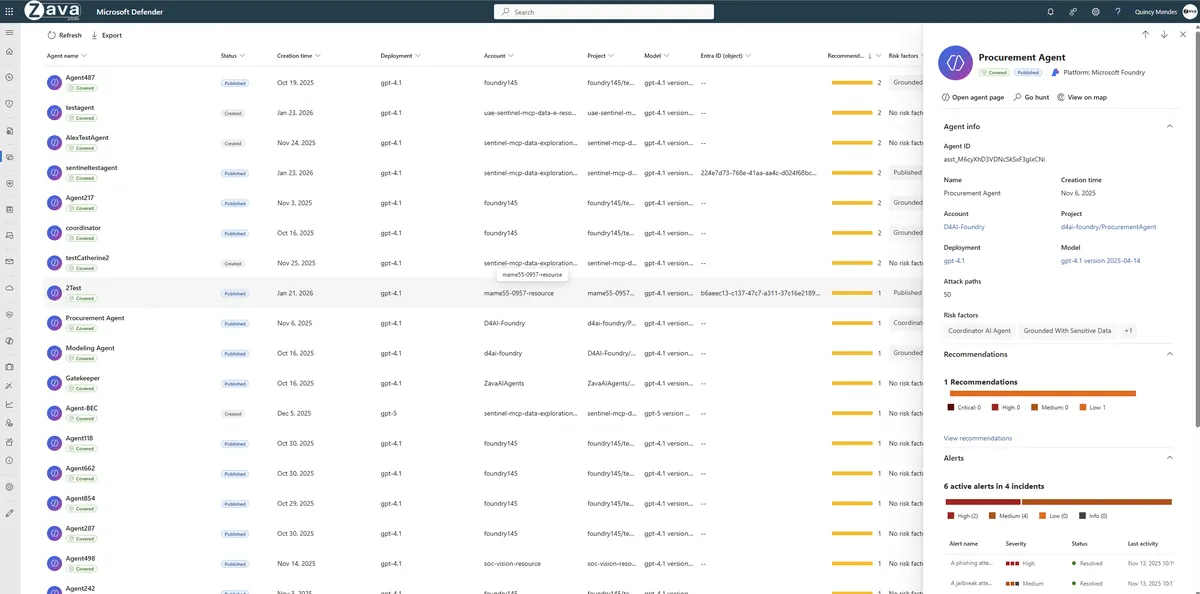Viewport: 1200px width, 594px height.
Task: Click into the Search field
Action: tap(604, 12)
